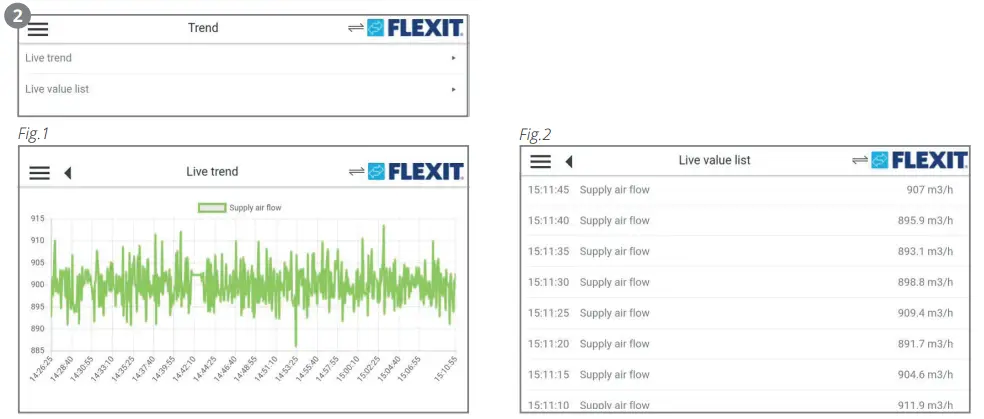Select 15:11:35 Supply air flow row
The height and width of the screenshot is (419, 984).
click(744, 252)
